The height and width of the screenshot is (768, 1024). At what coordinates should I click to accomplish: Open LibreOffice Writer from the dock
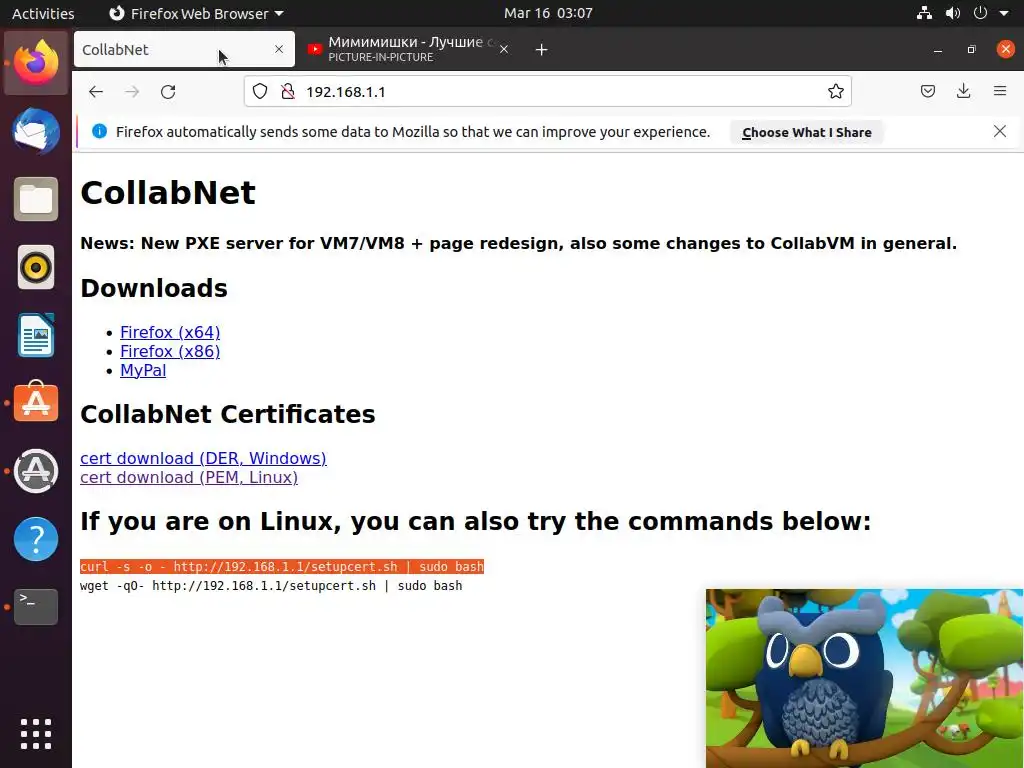[x=36, y=335]
